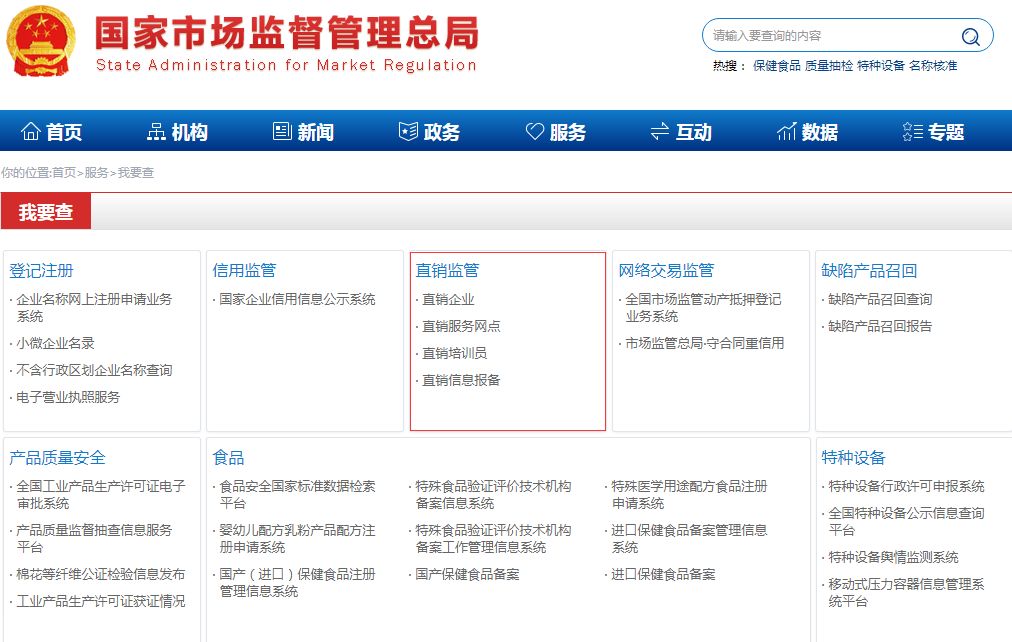Open 全国工业产品生产许可证电子审批系统 link
Screen dimensions: 1012x642
101,495
